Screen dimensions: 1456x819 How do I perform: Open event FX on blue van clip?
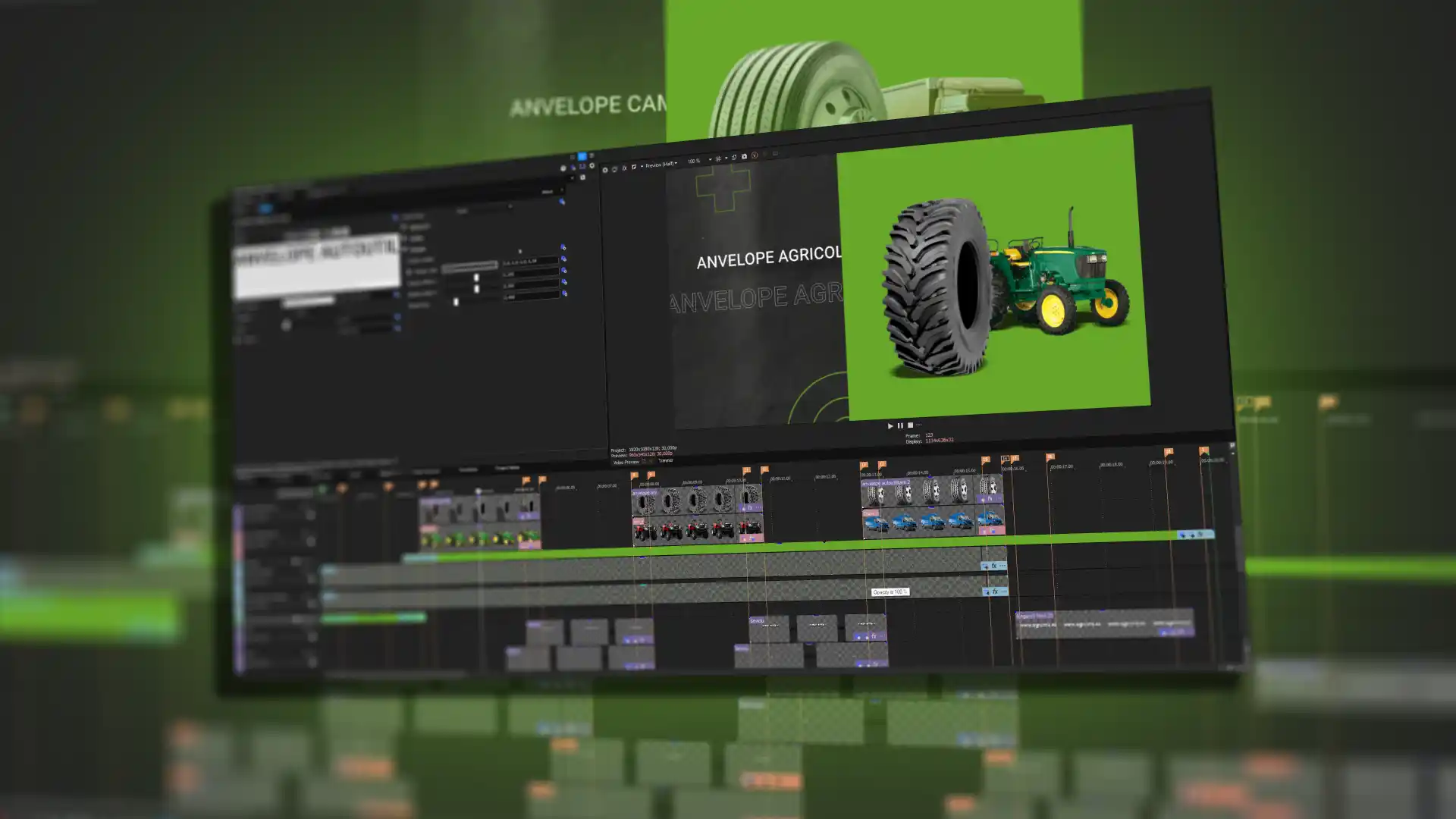(992, 531)
